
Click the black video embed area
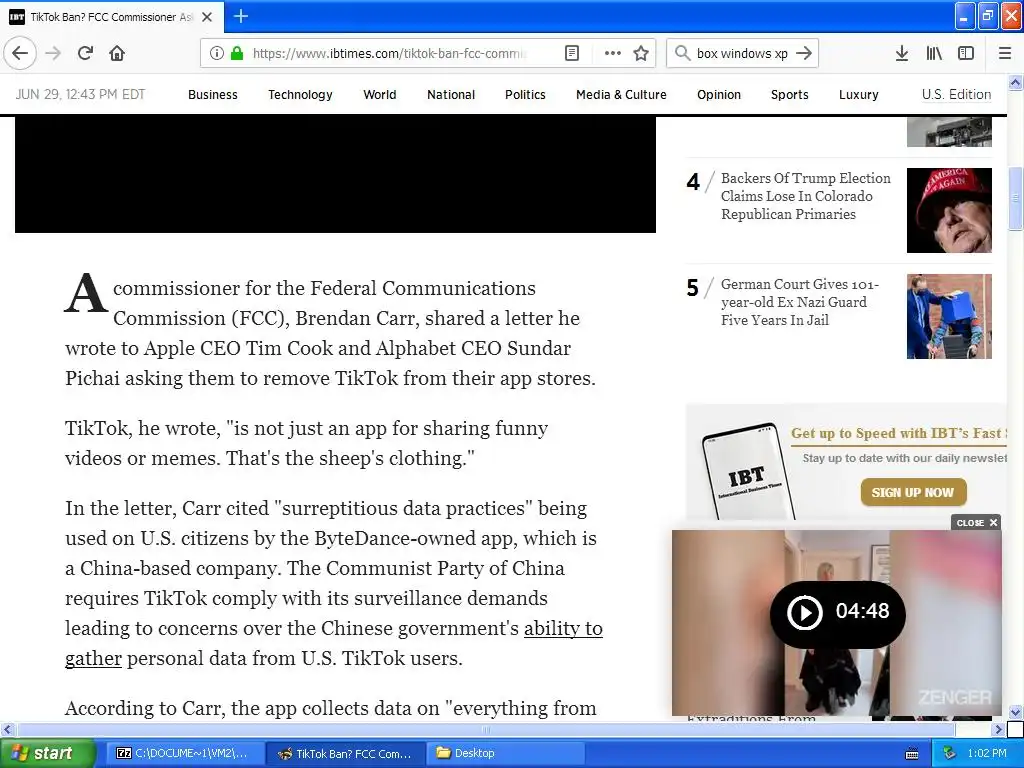(x=335, y=174)
